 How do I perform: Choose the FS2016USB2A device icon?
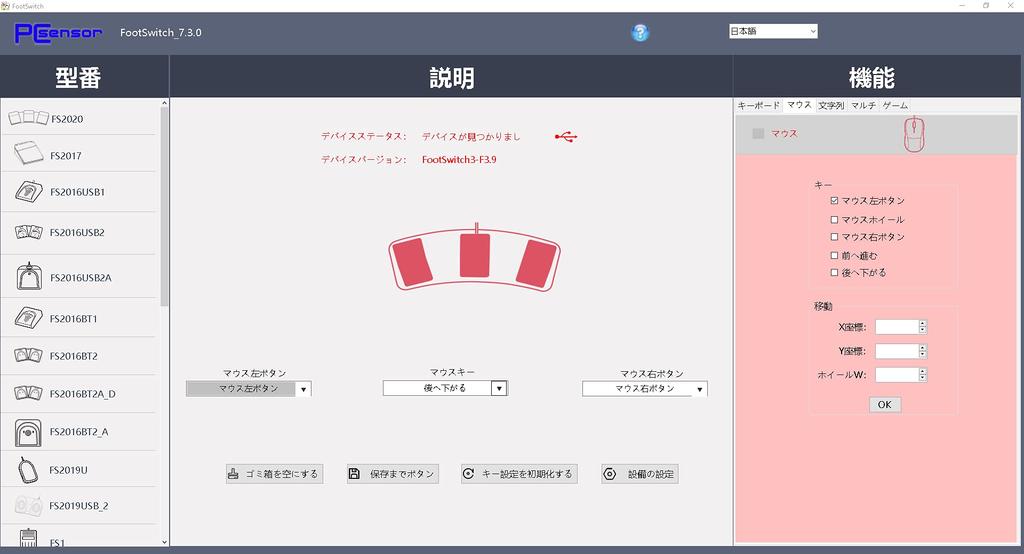(28, 276)
